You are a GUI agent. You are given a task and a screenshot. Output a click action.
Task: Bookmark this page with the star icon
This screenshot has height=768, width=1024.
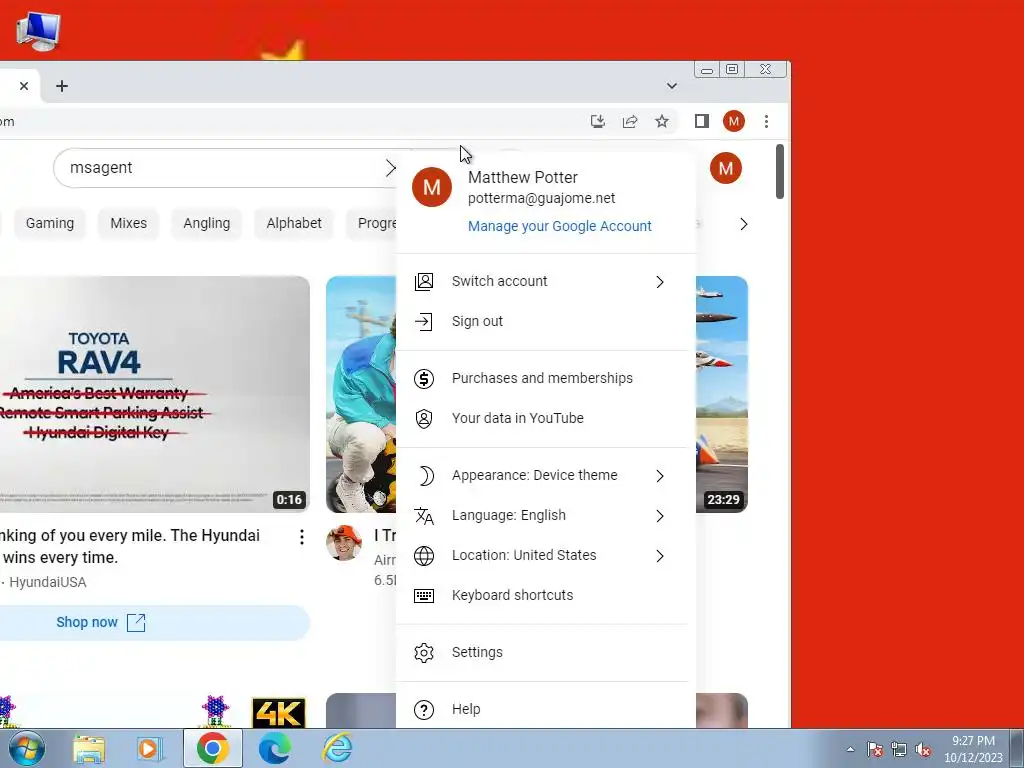click(x=662, y=121)
